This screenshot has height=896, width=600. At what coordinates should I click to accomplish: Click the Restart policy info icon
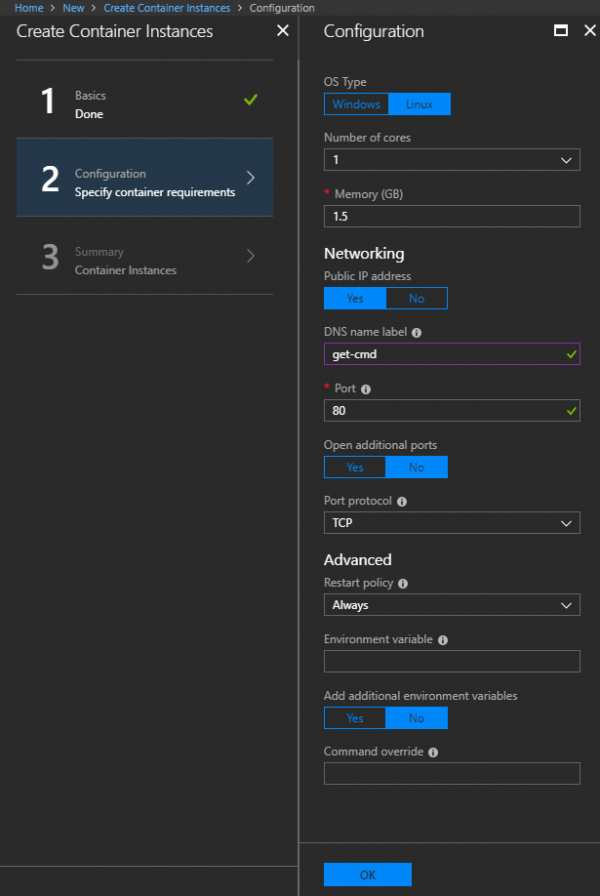403,583
